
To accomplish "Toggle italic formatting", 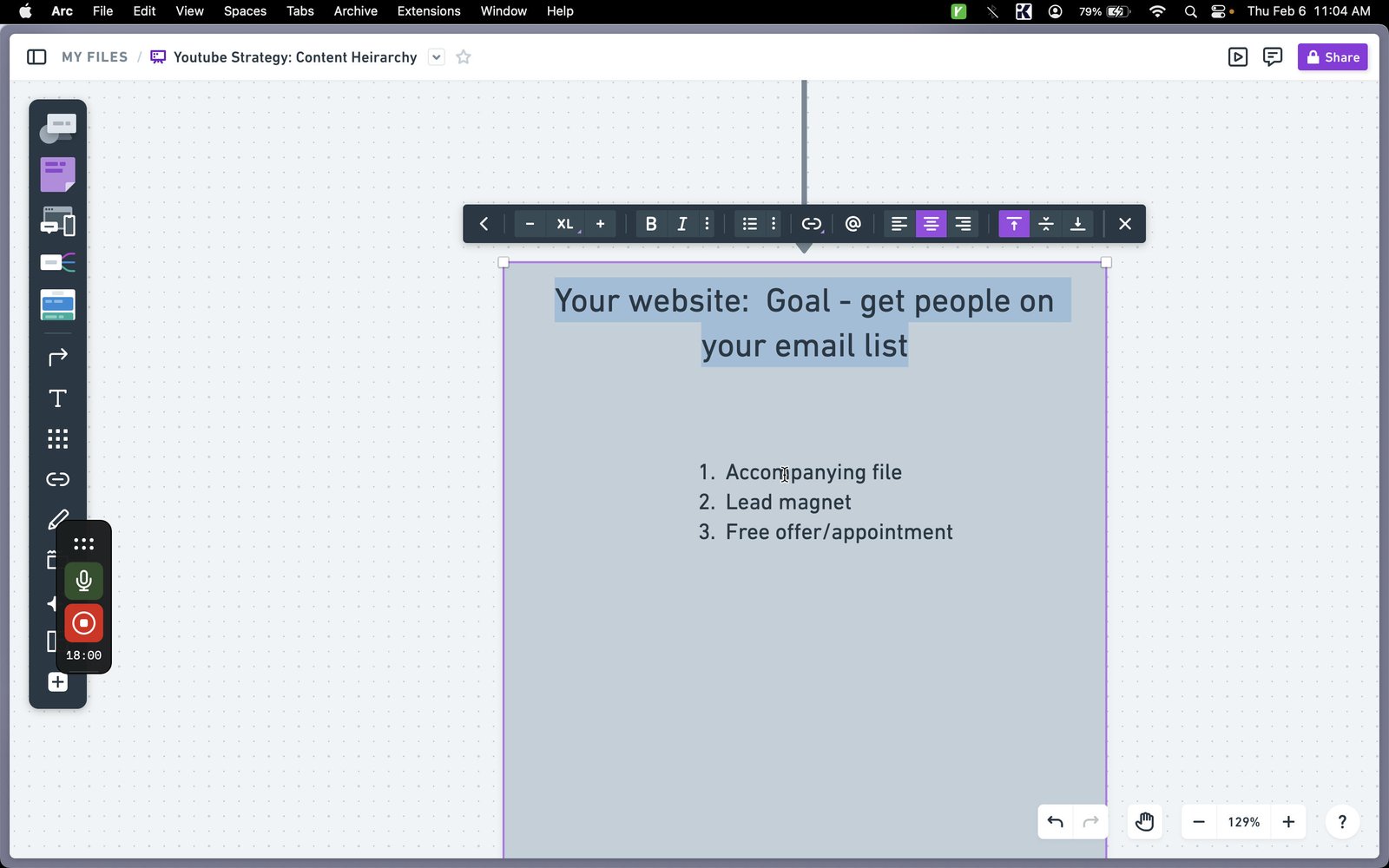I will [x=682, y=224].
